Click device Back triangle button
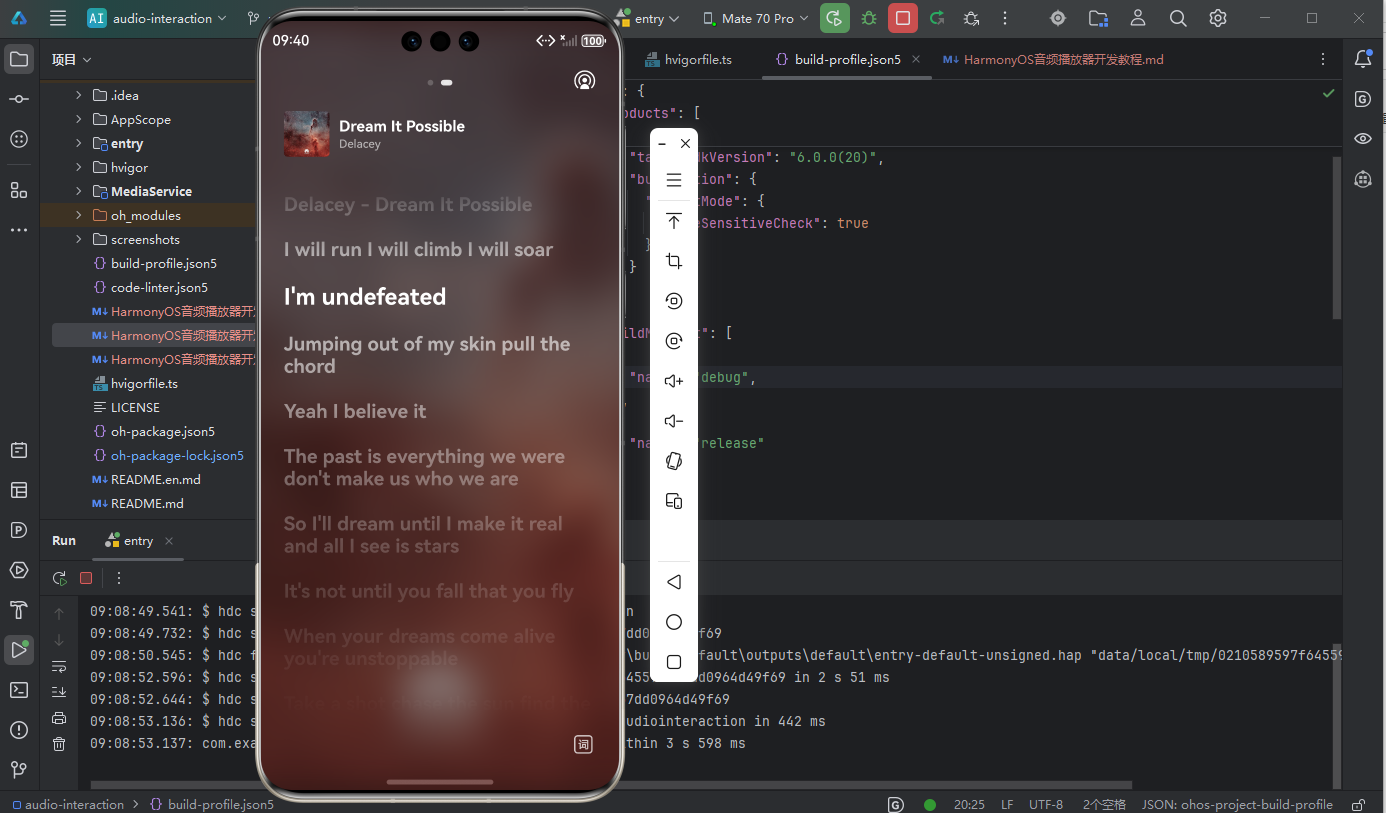 [x=674, y=582]
